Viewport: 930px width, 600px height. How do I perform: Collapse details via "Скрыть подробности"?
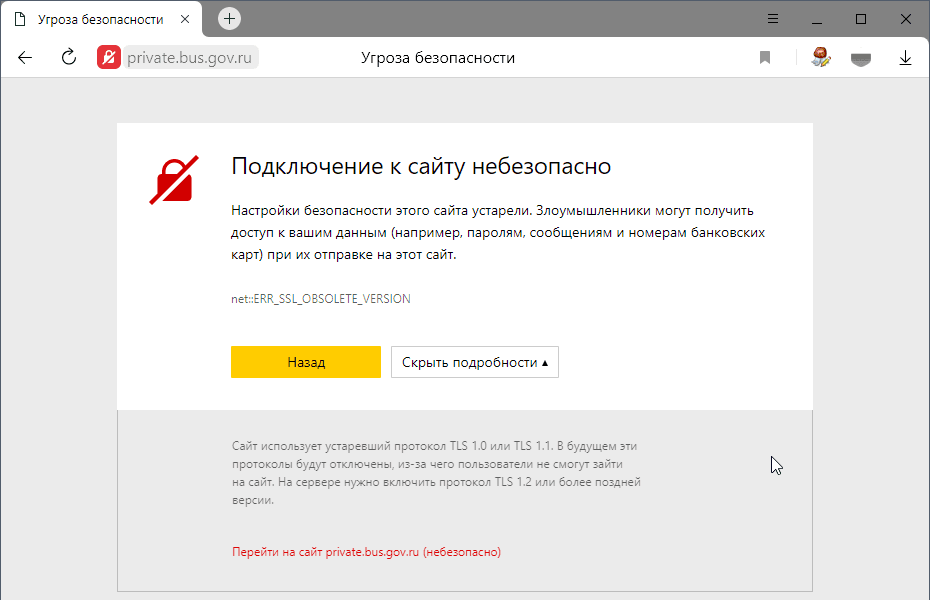click(474, 362)
